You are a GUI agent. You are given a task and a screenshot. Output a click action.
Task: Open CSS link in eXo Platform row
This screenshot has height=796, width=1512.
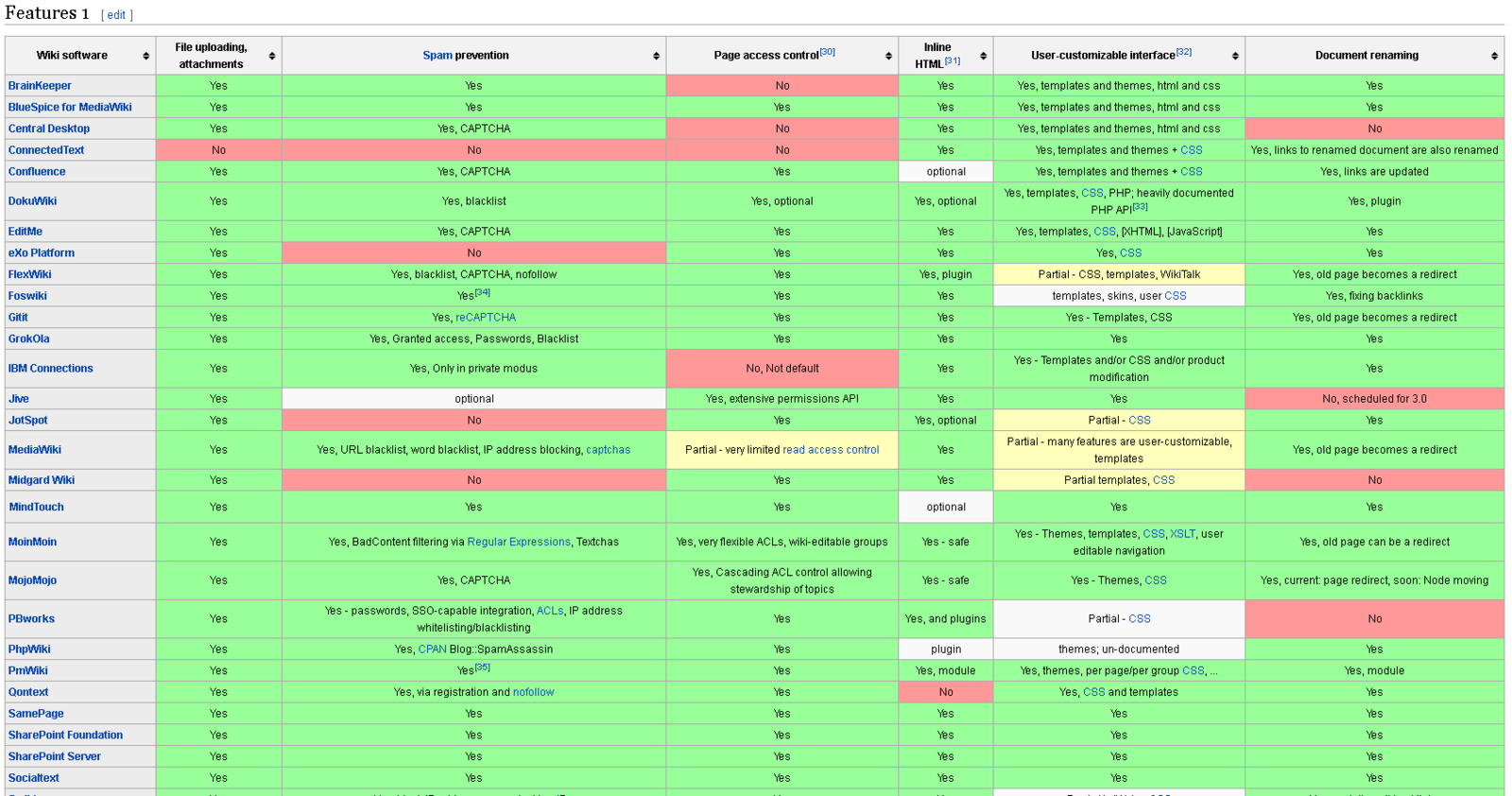click(1131, 253)
